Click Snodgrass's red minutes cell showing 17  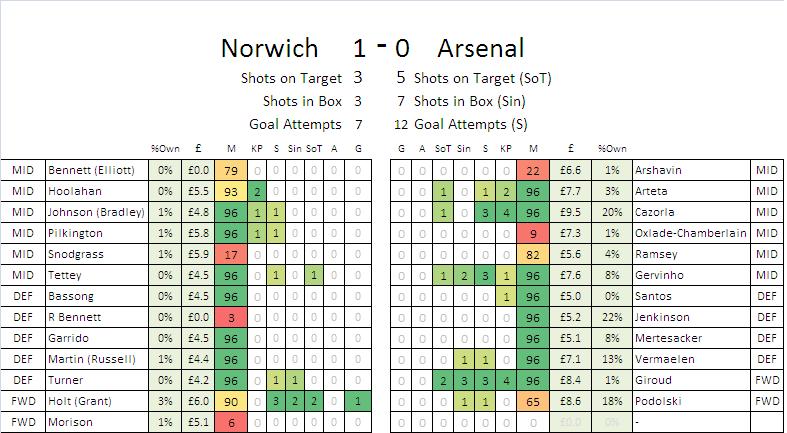point(230,254)
